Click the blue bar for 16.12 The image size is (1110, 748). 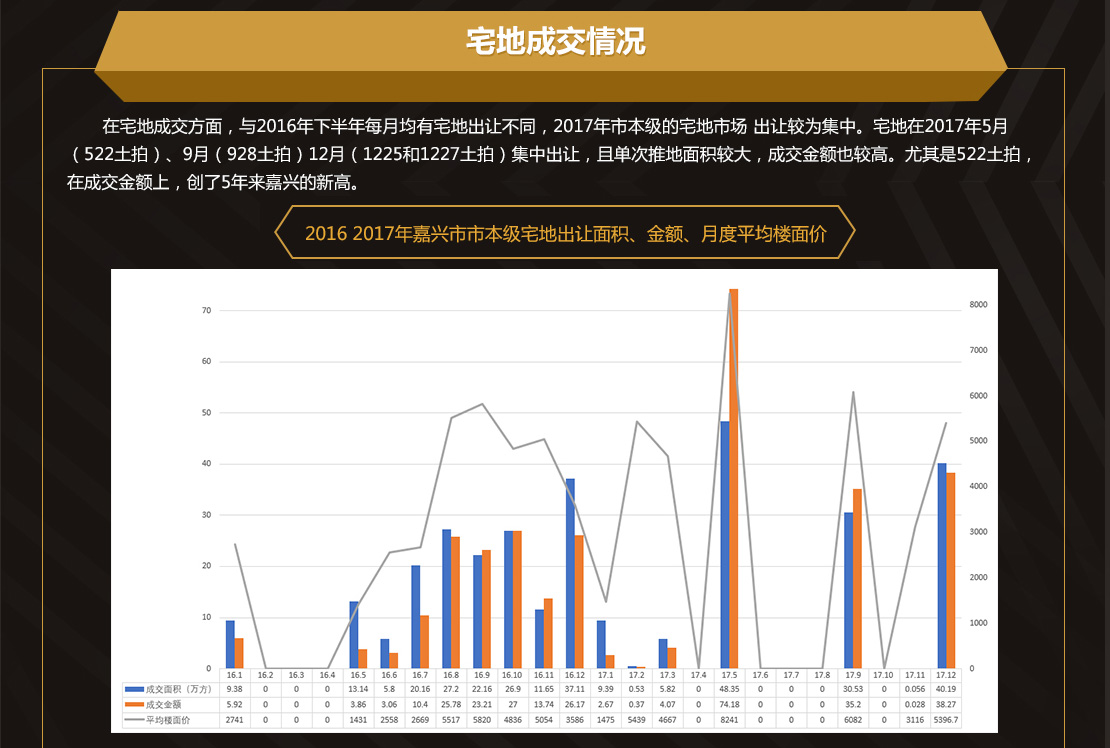(x=570, y=573)
